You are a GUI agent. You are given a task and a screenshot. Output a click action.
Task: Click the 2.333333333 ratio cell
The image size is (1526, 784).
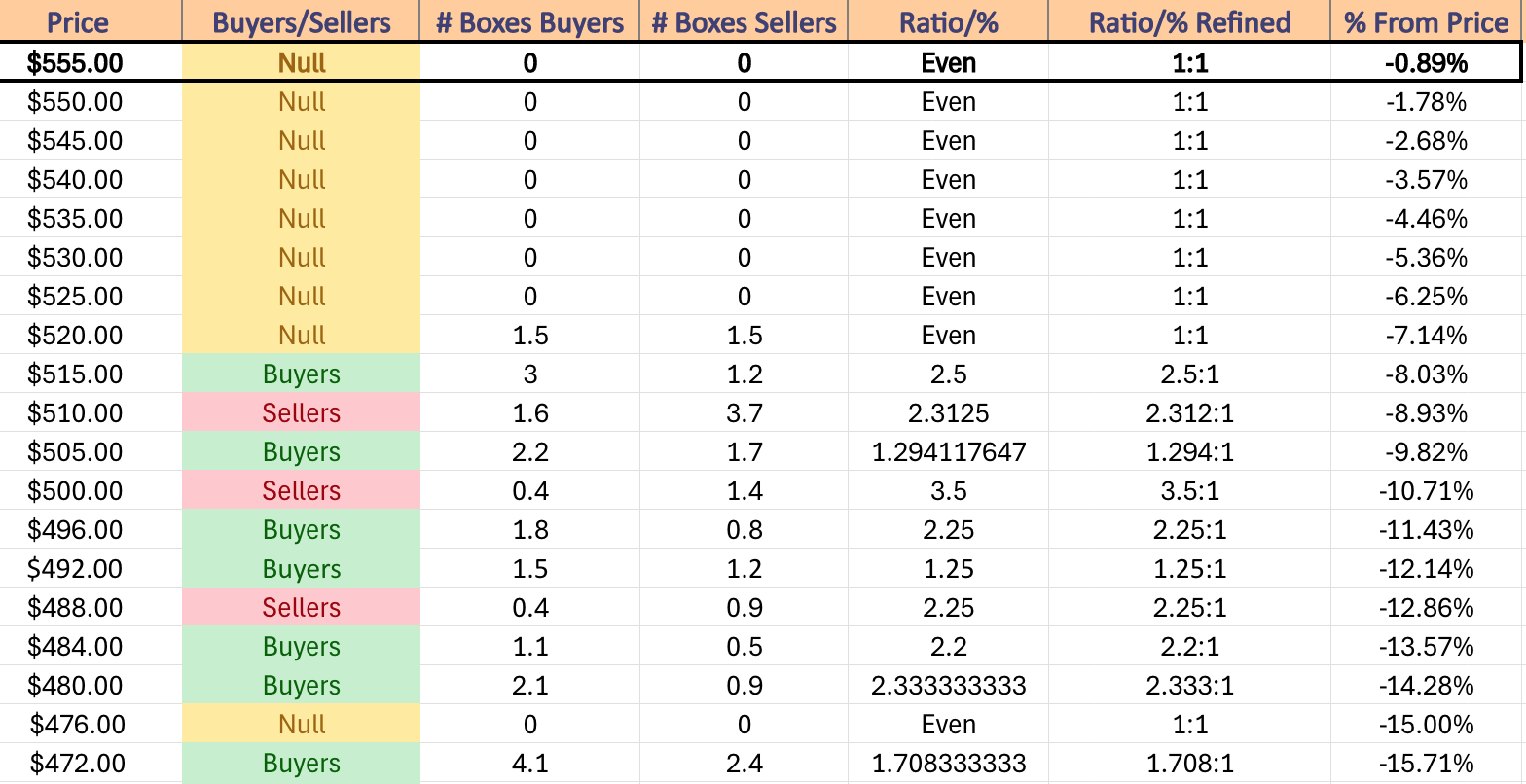[948, 686]
